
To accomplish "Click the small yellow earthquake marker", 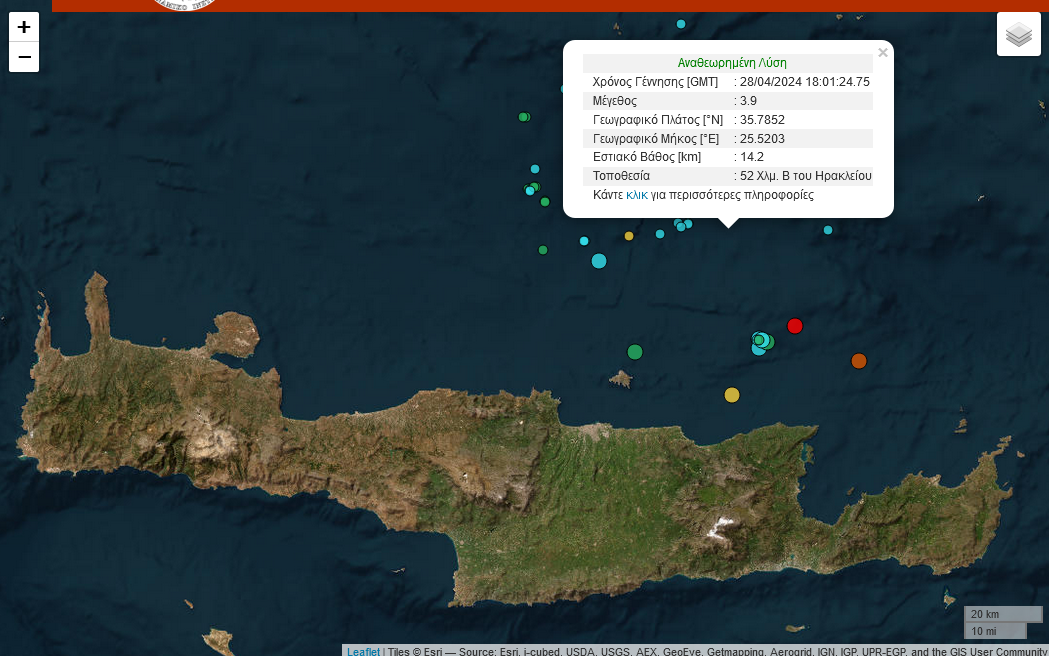I will click(629, 236).
